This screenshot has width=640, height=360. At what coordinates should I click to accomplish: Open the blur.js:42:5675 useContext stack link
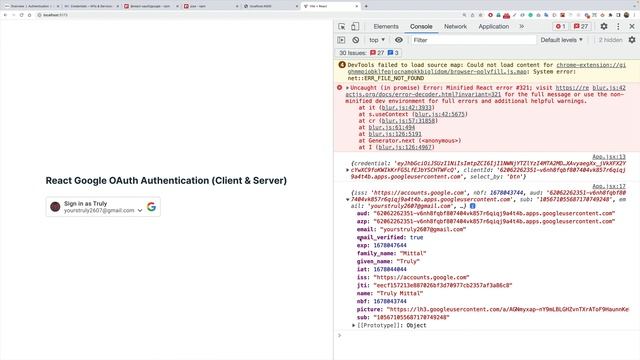439,114
